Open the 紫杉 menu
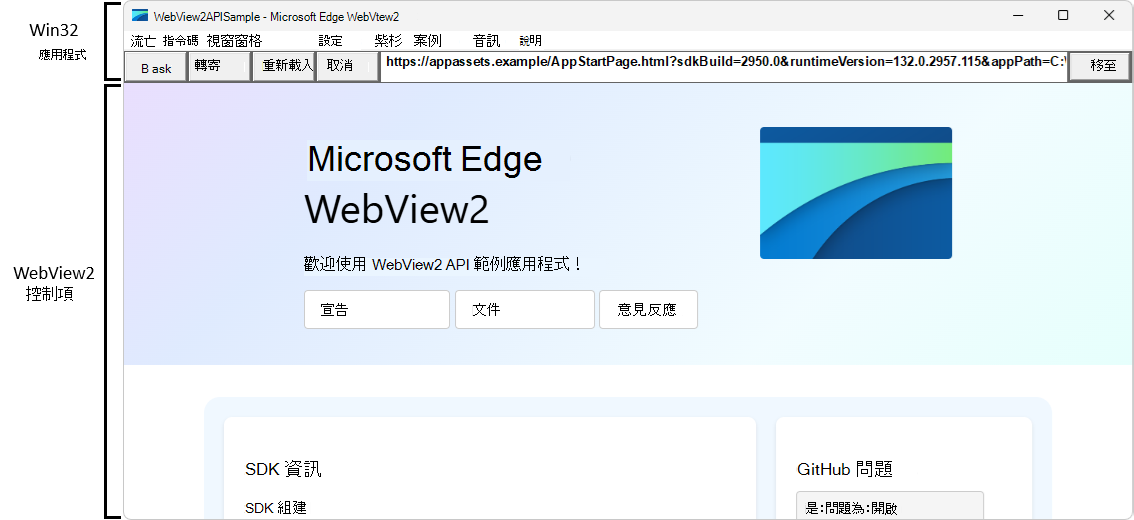The width and height of the screenshot is (1134, 520). (x=388, y=41)
